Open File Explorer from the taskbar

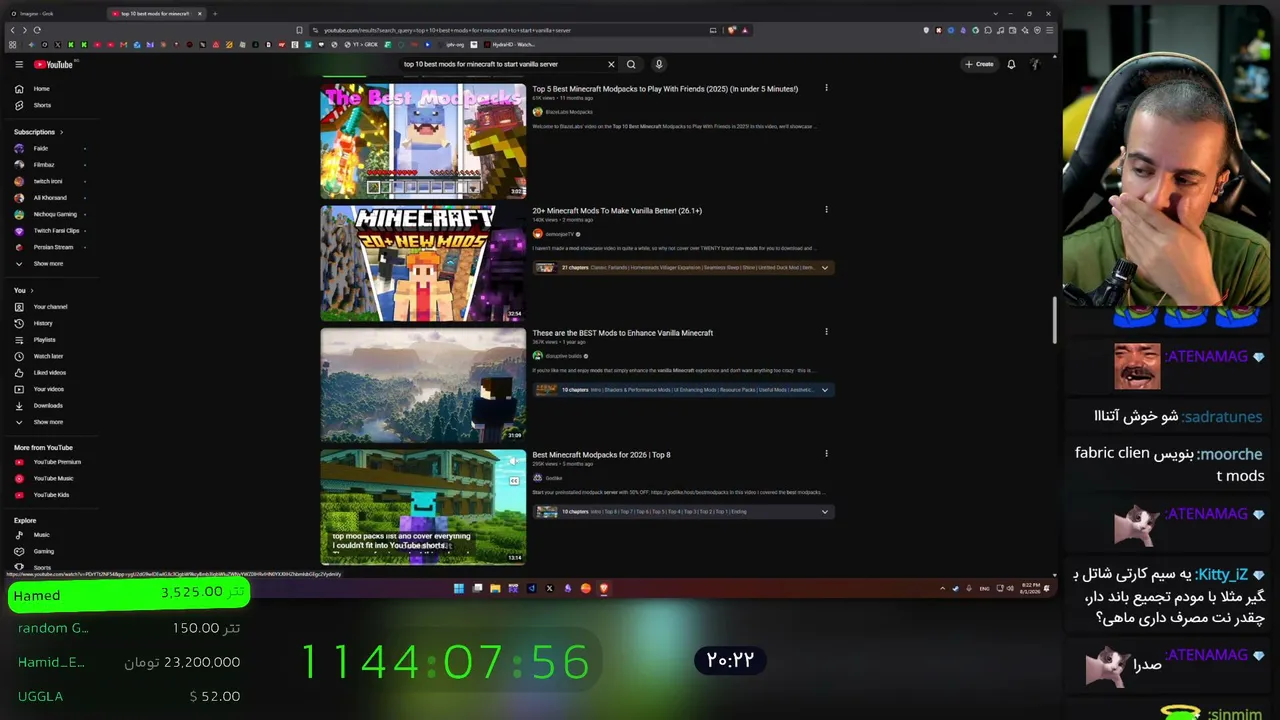point(495,588)
